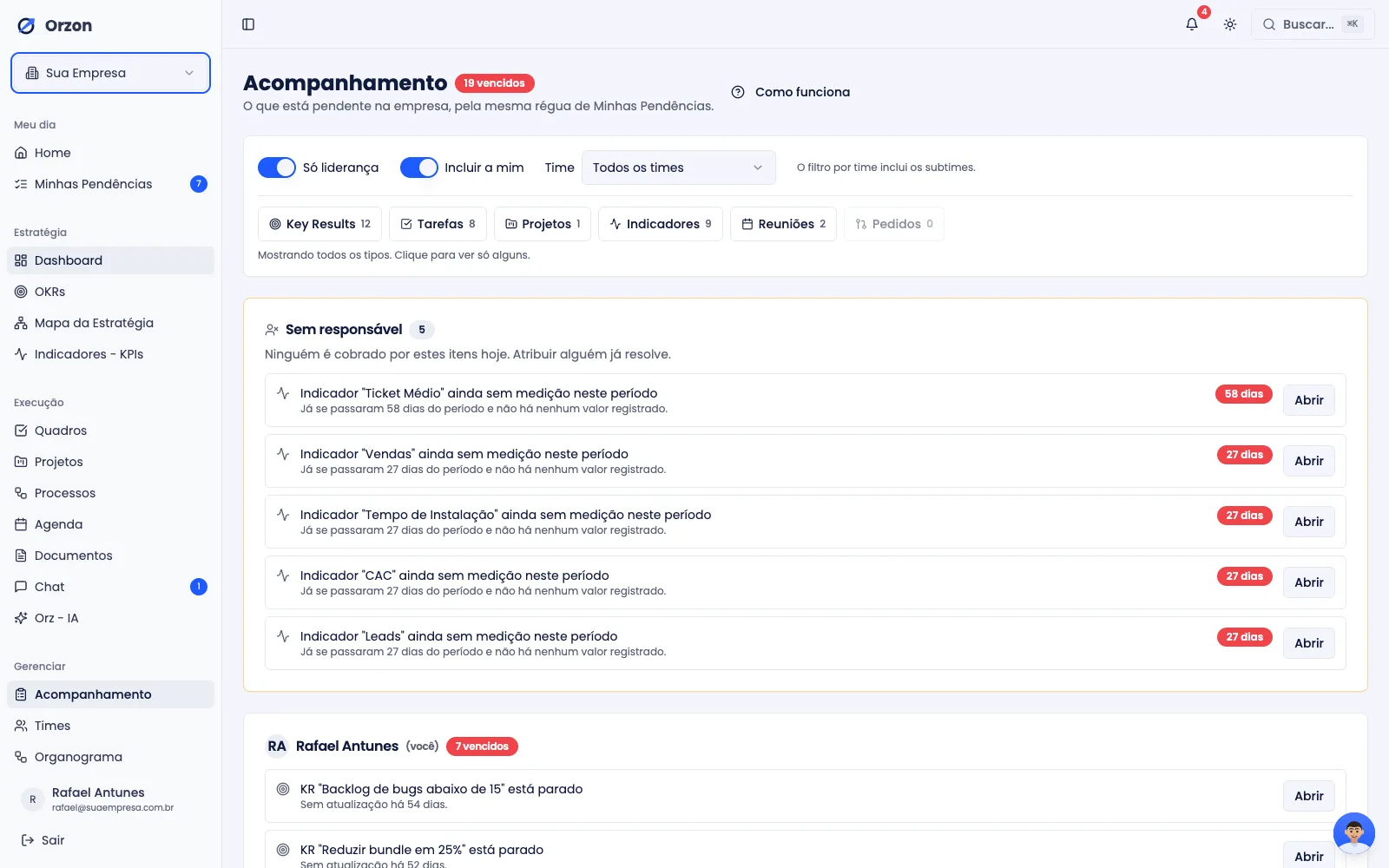Click the Sair logout arrow icon
The image size is (1389, 868).
(x=28, y=840)
